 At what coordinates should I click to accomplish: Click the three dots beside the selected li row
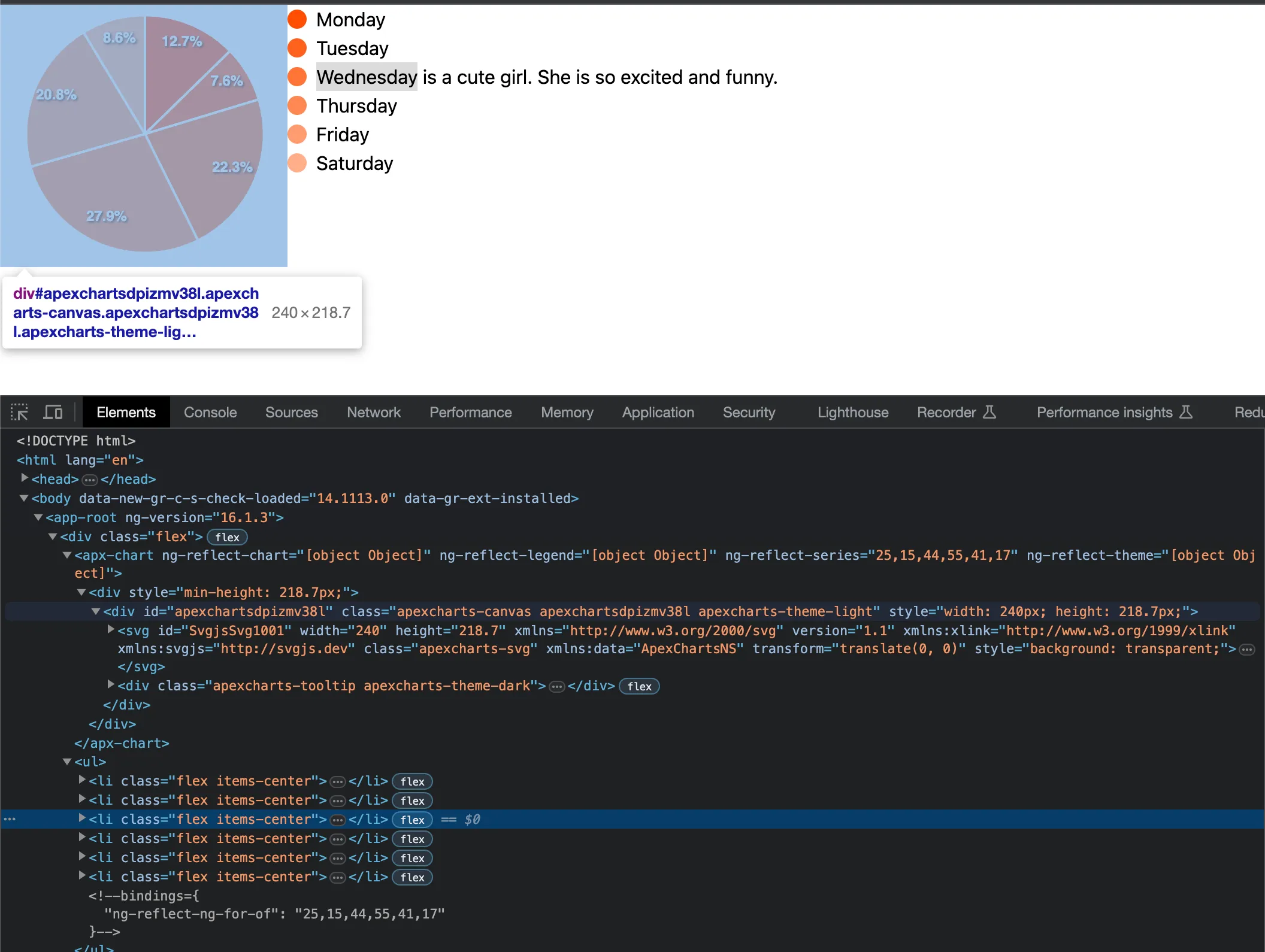(x=10, y=818)
